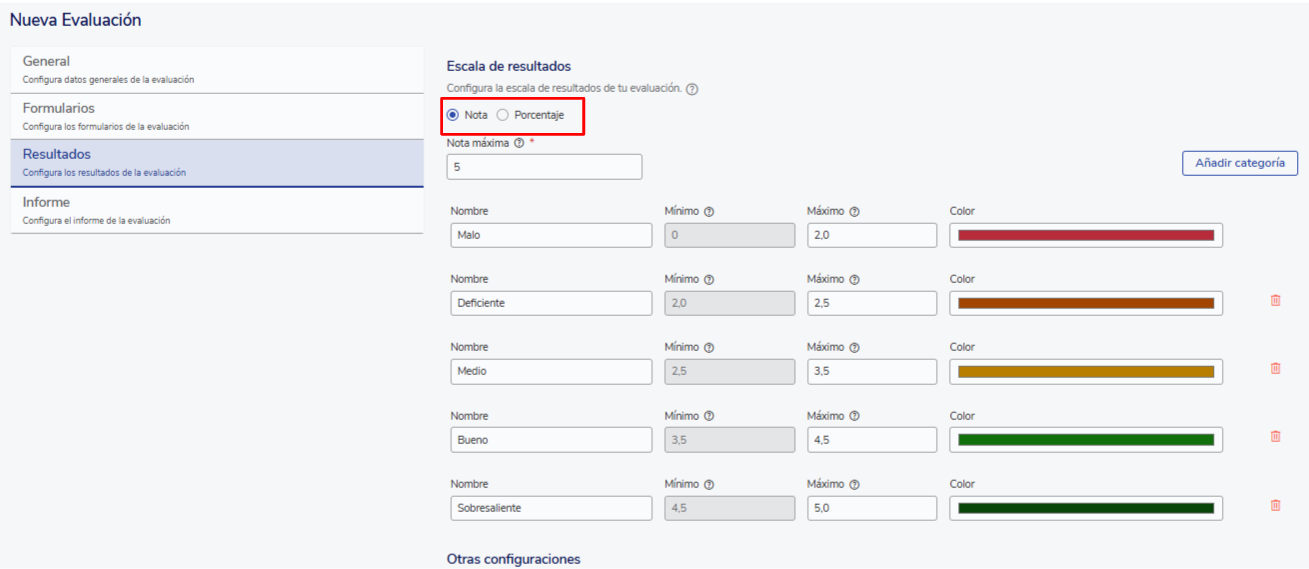Click the Máximo field of Deficiente row

[x=871, y=303]
